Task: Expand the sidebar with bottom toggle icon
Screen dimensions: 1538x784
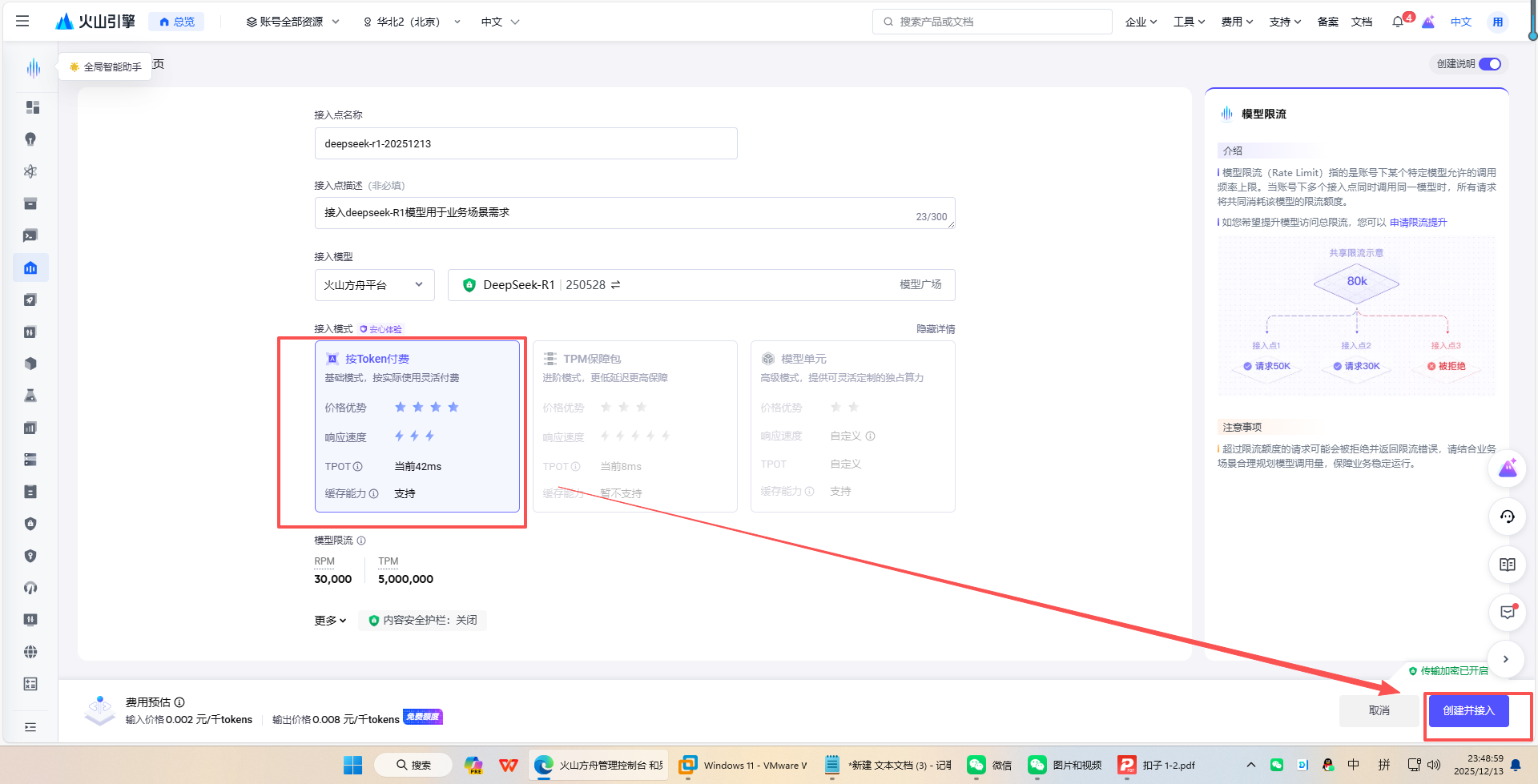Action: point(30,727)
